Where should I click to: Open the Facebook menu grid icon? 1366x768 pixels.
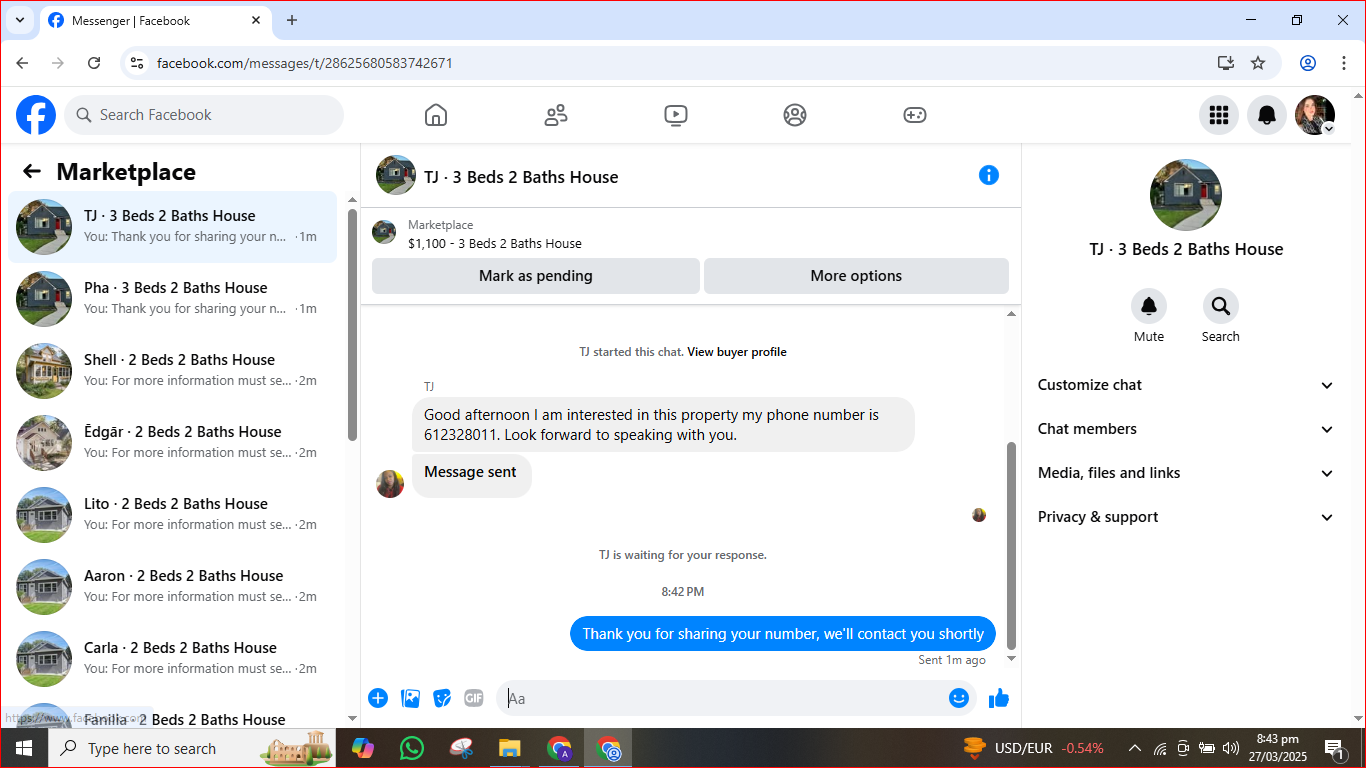[x=1219, y=115]
